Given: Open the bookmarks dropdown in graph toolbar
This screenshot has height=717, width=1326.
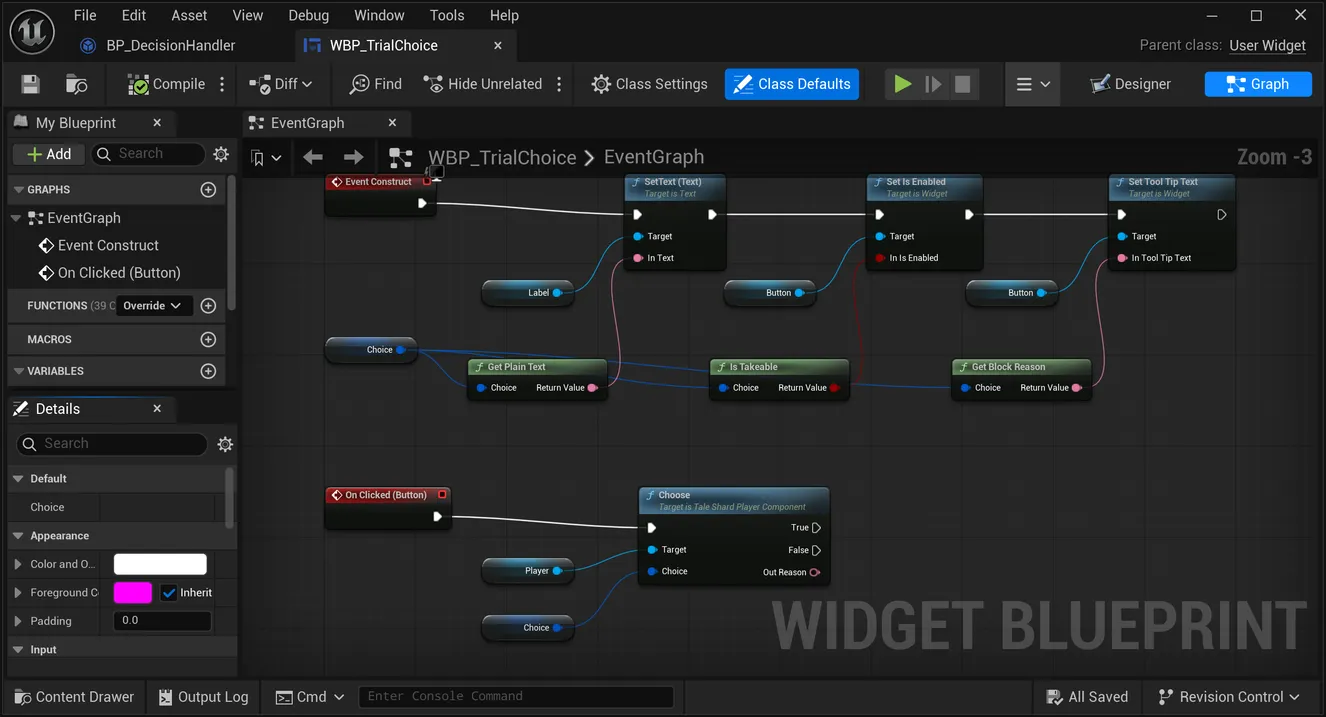Looking at the screenshot, I should point(266,158).
